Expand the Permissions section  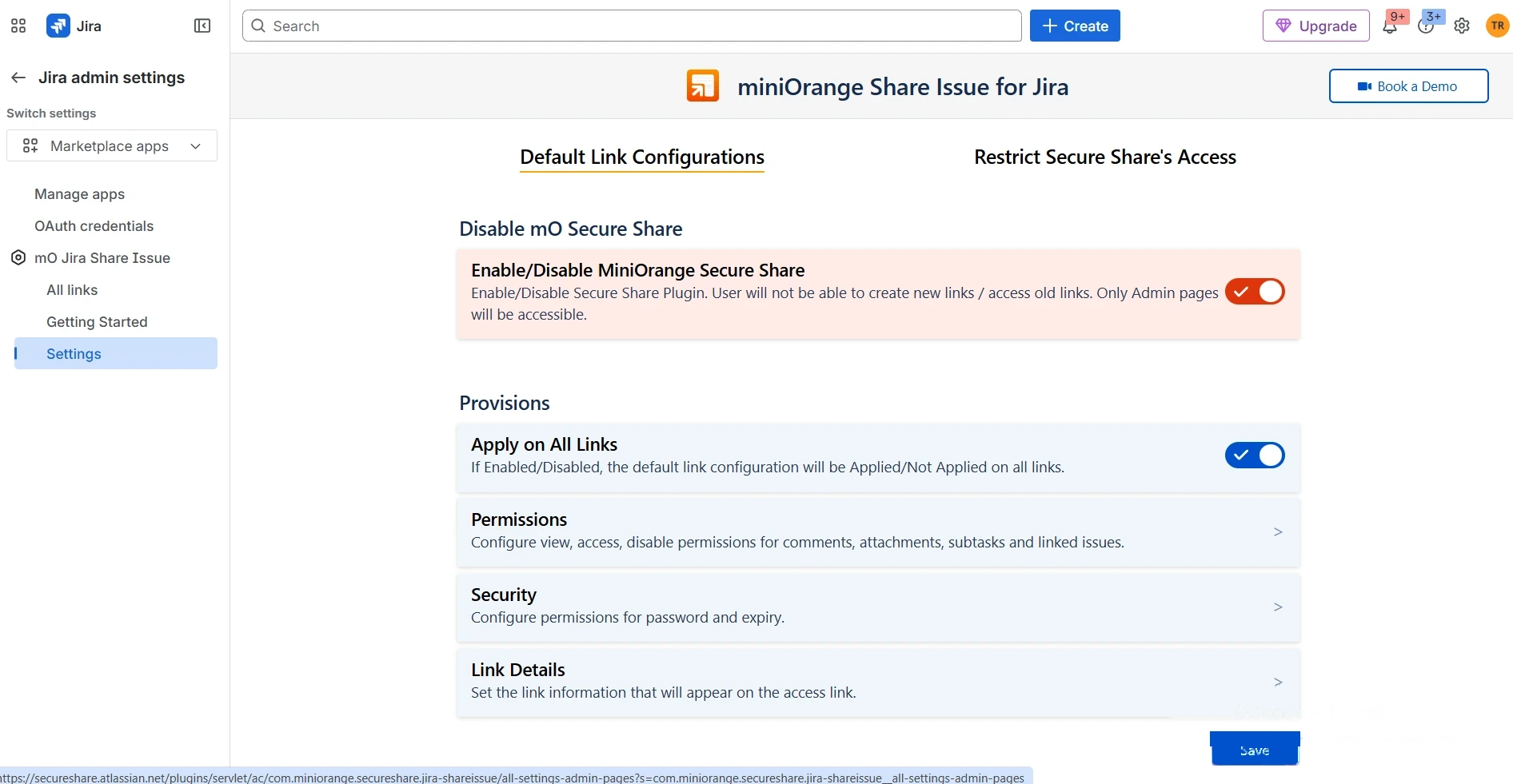point(878,531)
